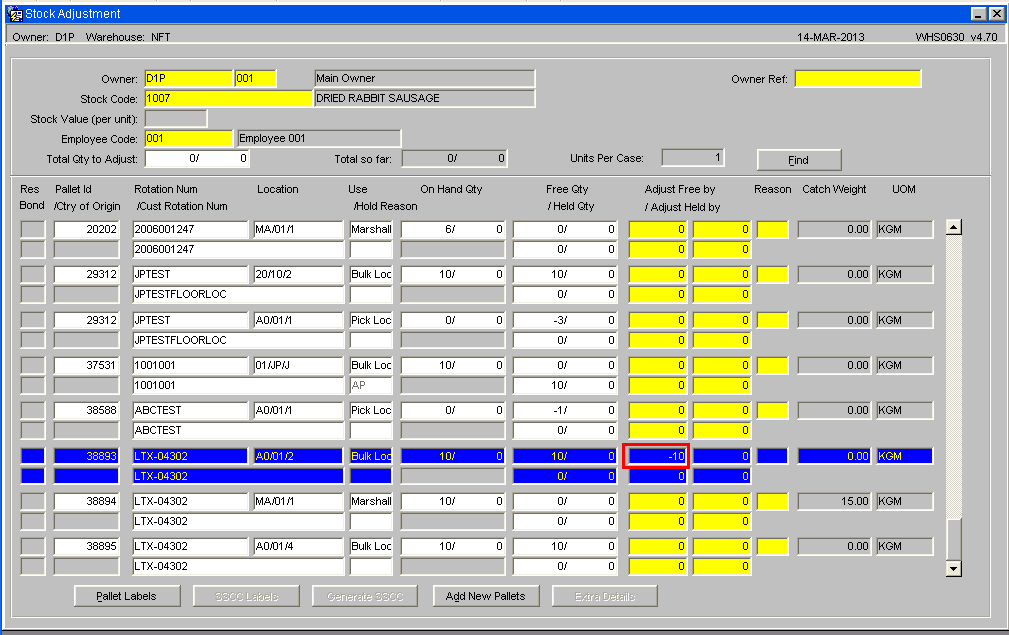This screenshot has height=635, width=1009.
Task: Click the greyed SSCC Labels button
Action: tap(246, 596)
